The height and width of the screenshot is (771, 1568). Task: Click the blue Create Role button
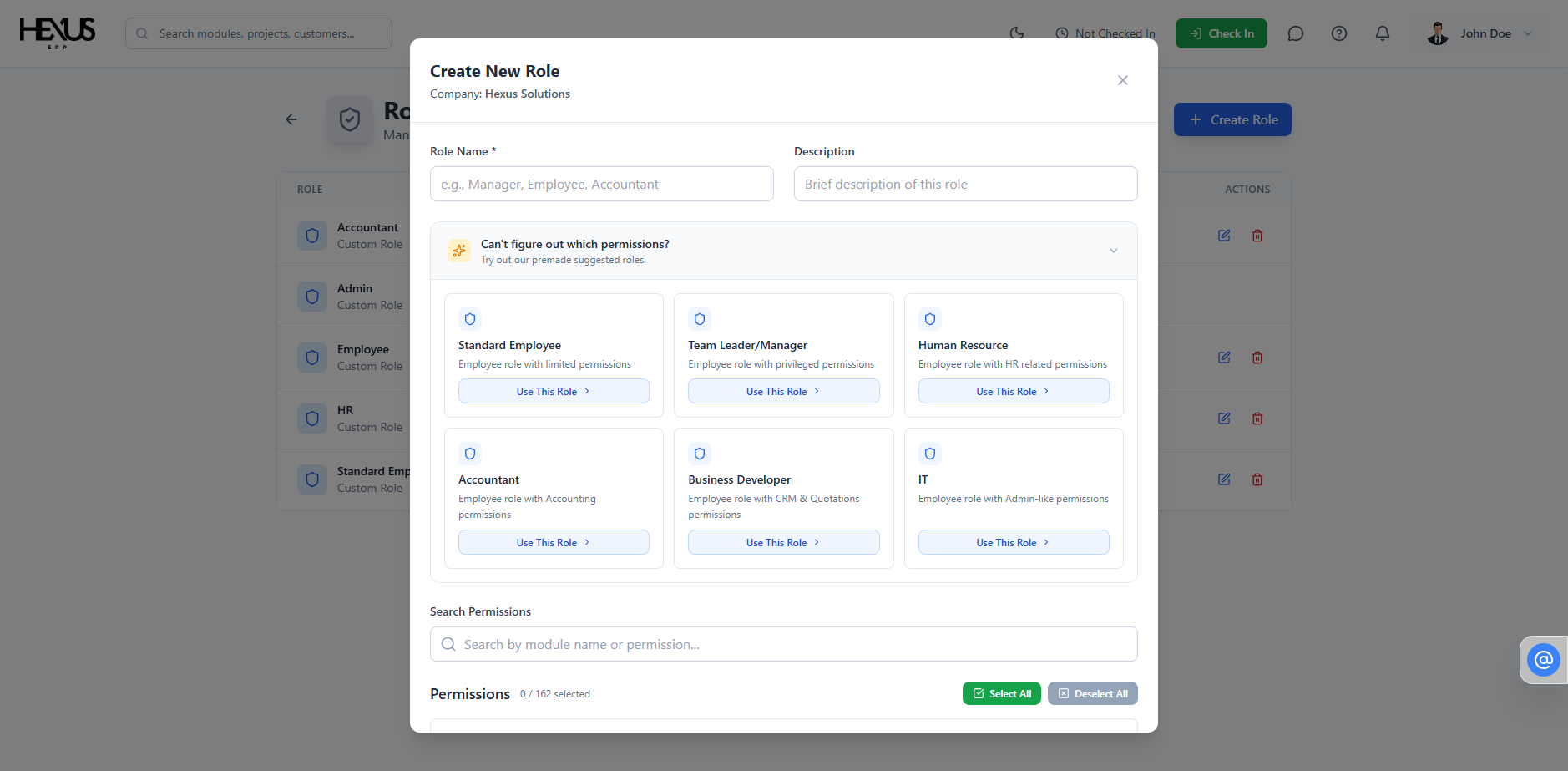[x=1232, y=119]
